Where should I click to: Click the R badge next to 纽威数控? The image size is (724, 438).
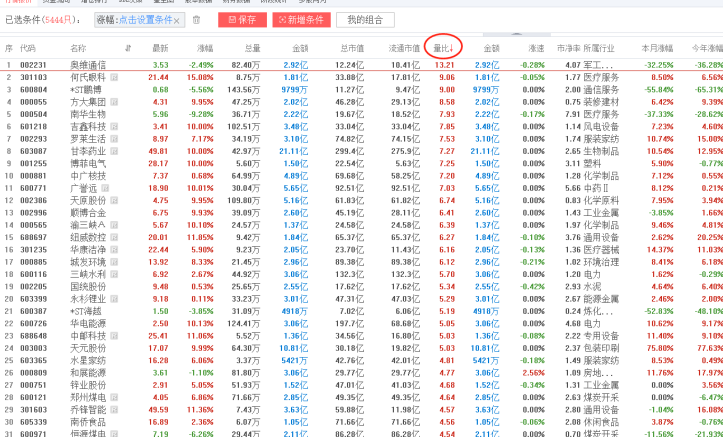(x=114, y=237)
